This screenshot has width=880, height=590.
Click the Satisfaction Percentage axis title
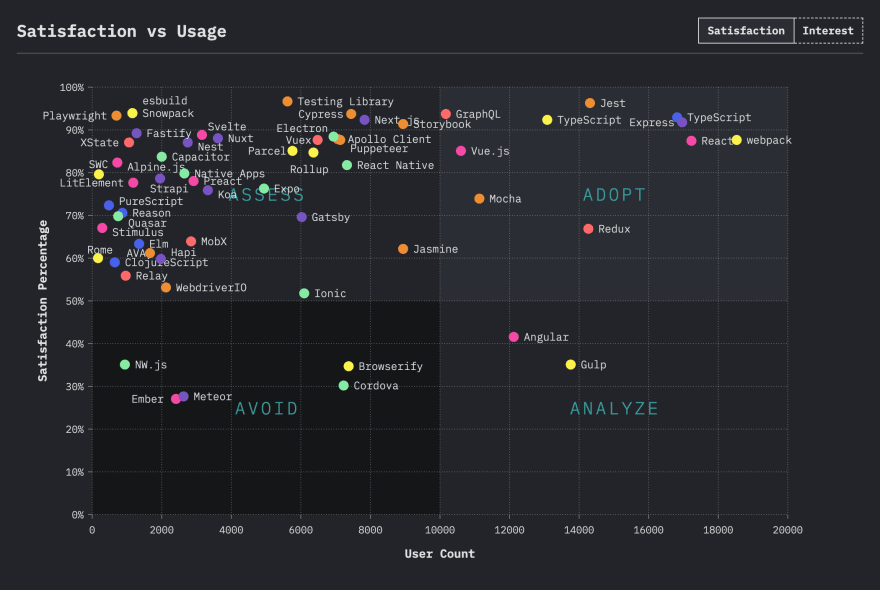pos(43,301)
